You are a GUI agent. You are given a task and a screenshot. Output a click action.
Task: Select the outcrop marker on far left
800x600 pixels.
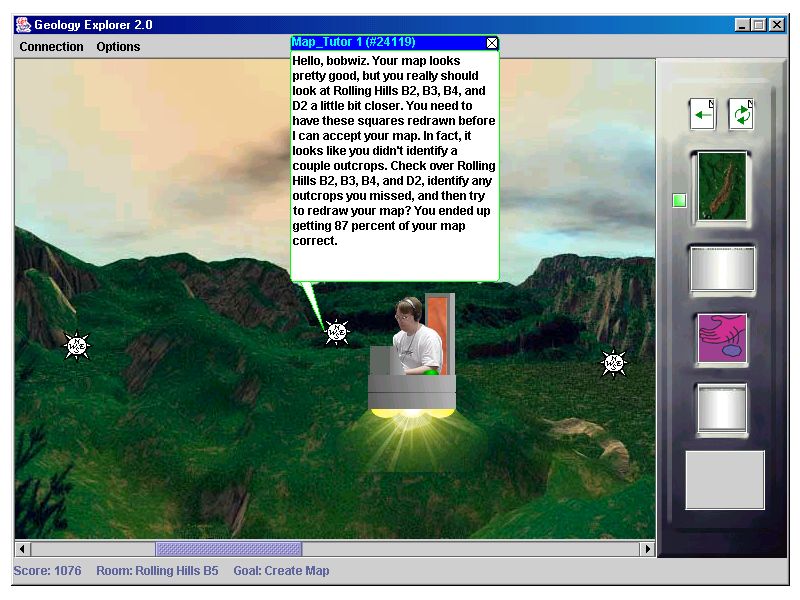[x=77, y=346]
